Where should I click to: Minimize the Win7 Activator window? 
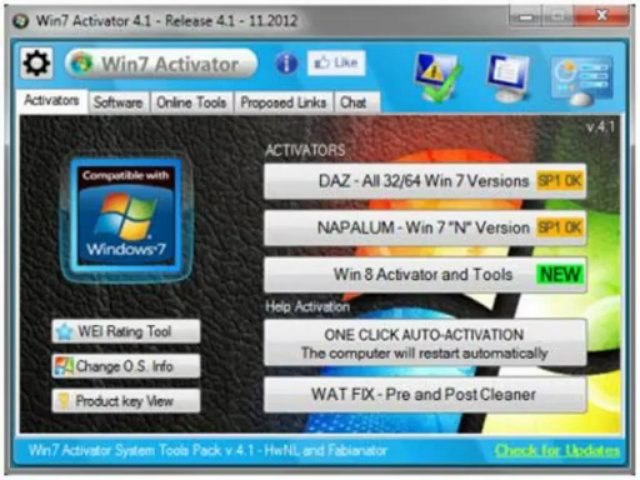(x=526, y=17)
